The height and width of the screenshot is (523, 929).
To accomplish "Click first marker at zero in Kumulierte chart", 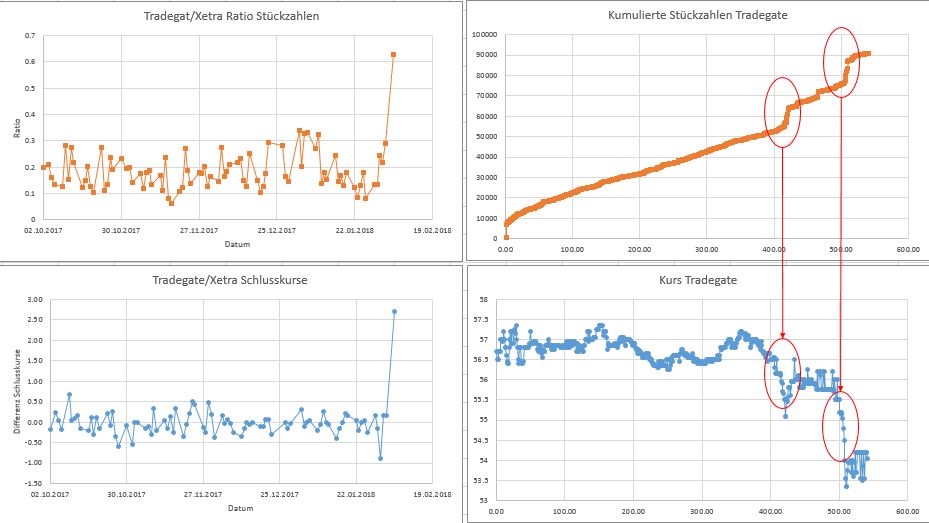I will pyautogui.click(x=506, y=238).
